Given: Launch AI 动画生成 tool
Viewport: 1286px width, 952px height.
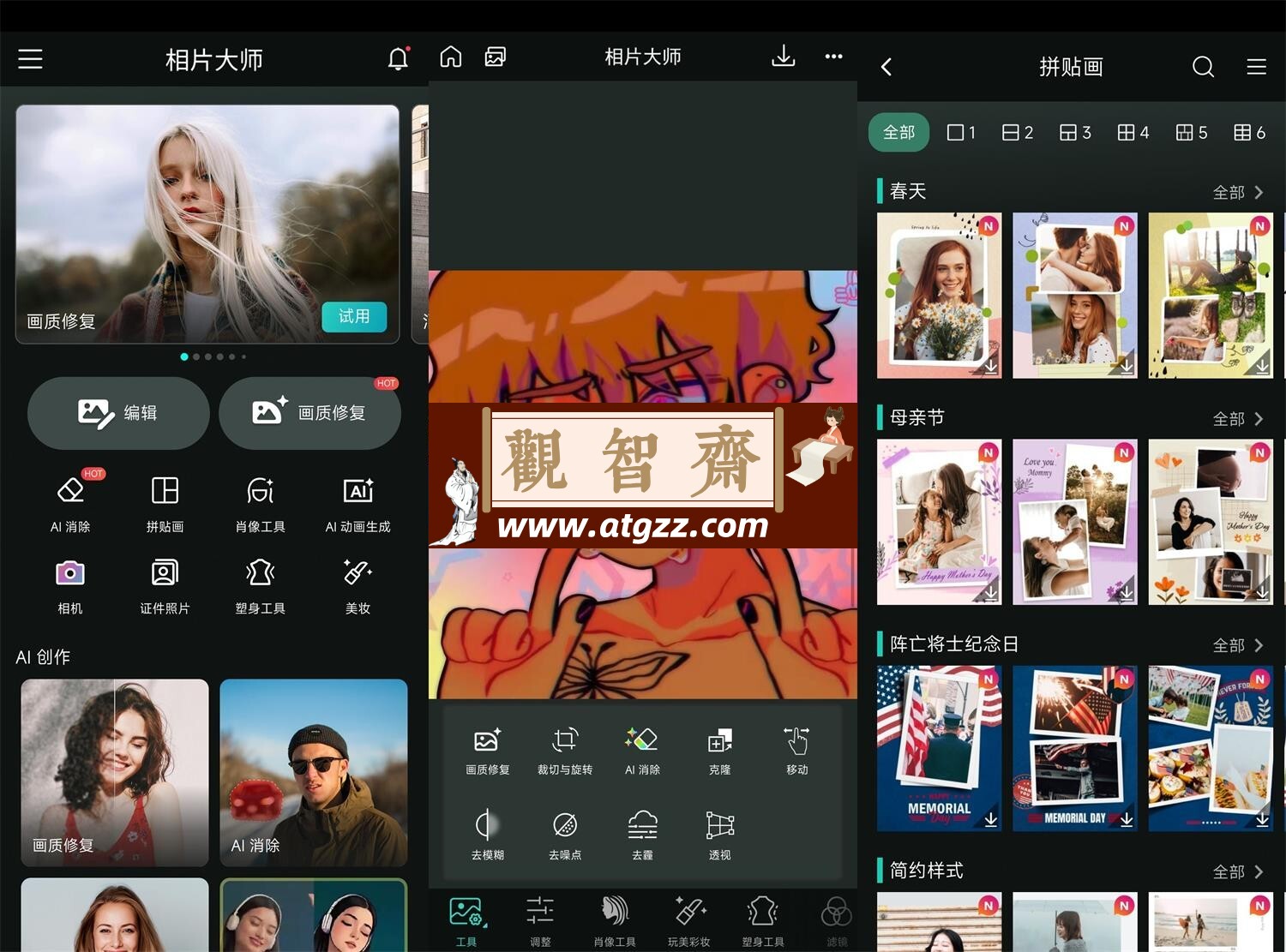Looking at the screenshot, I should click(x=358, y=502).
